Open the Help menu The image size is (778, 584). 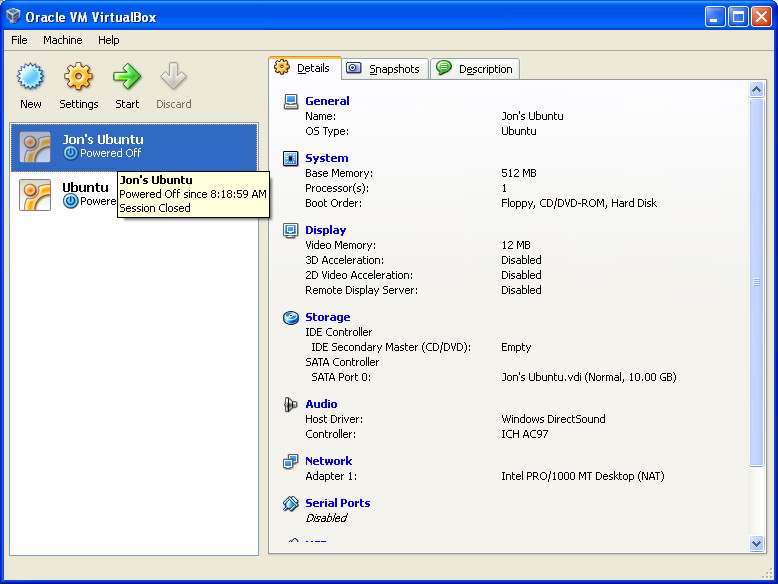tap(108, 40)
